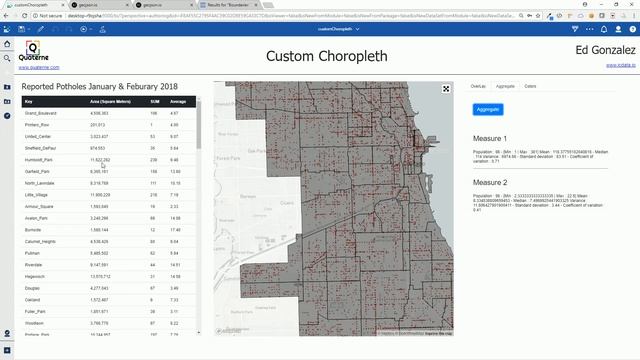Click the key icon in address bar
640x360 pixels.
coord(529,16)
